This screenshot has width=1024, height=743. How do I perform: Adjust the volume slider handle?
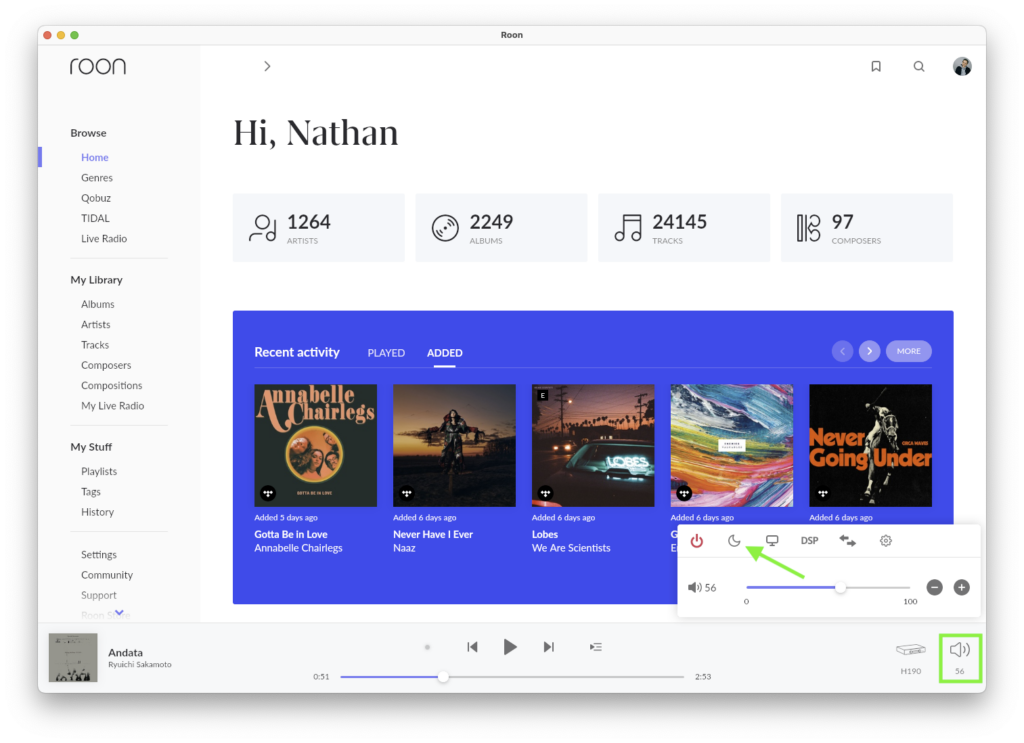pos(840,587)
